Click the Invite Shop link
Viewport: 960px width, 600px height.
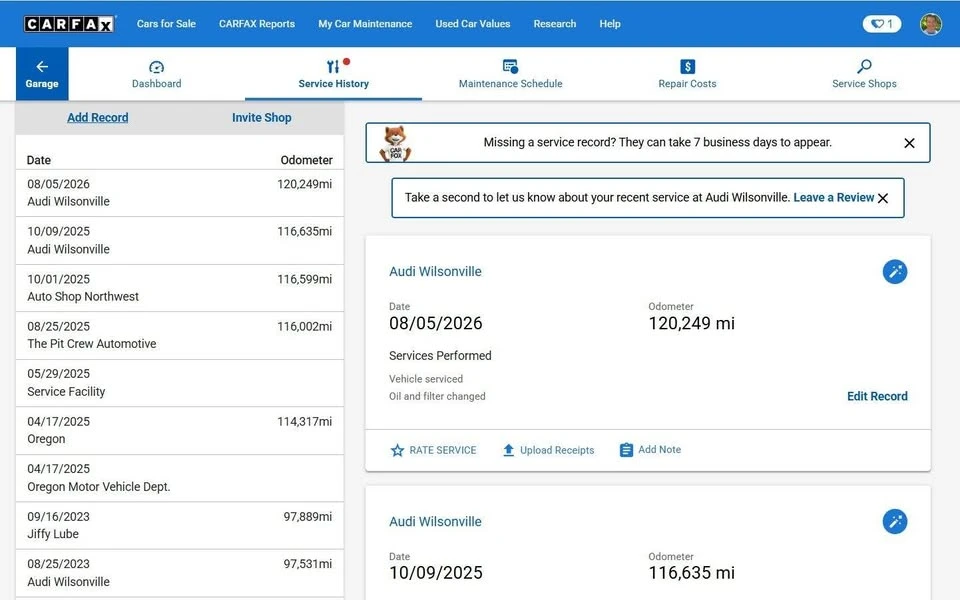261,118
